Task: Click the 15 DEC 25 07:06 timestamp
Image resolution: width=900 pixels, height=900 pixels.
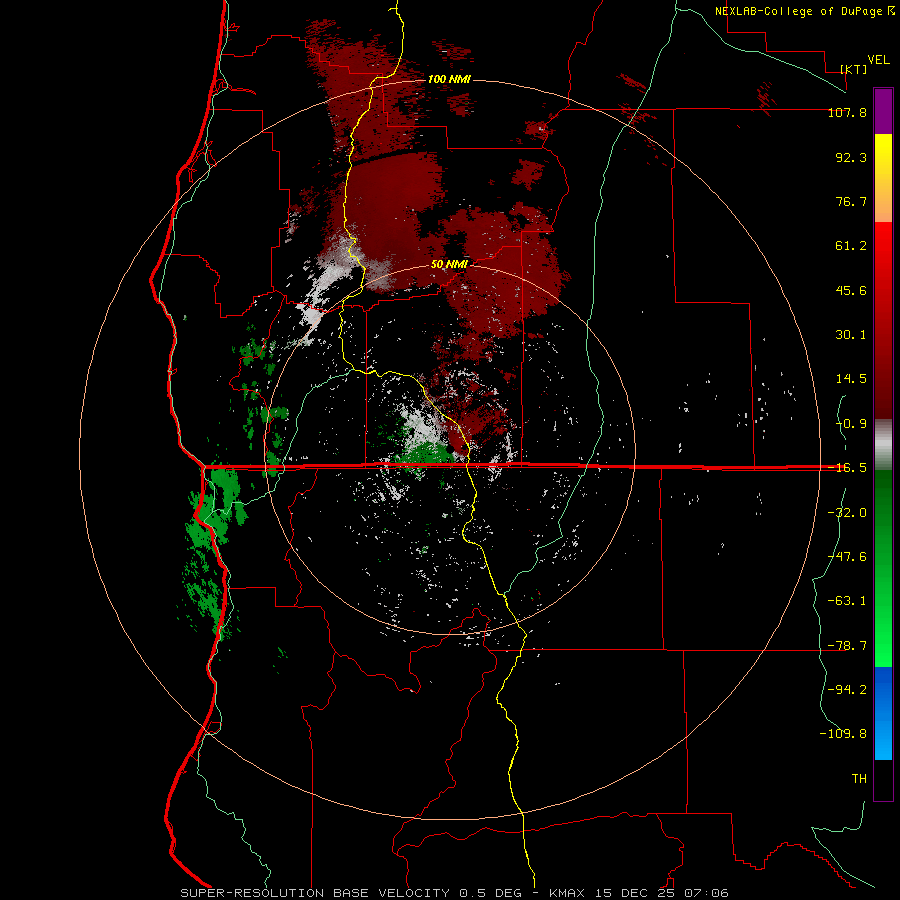Action: point(662,893)
